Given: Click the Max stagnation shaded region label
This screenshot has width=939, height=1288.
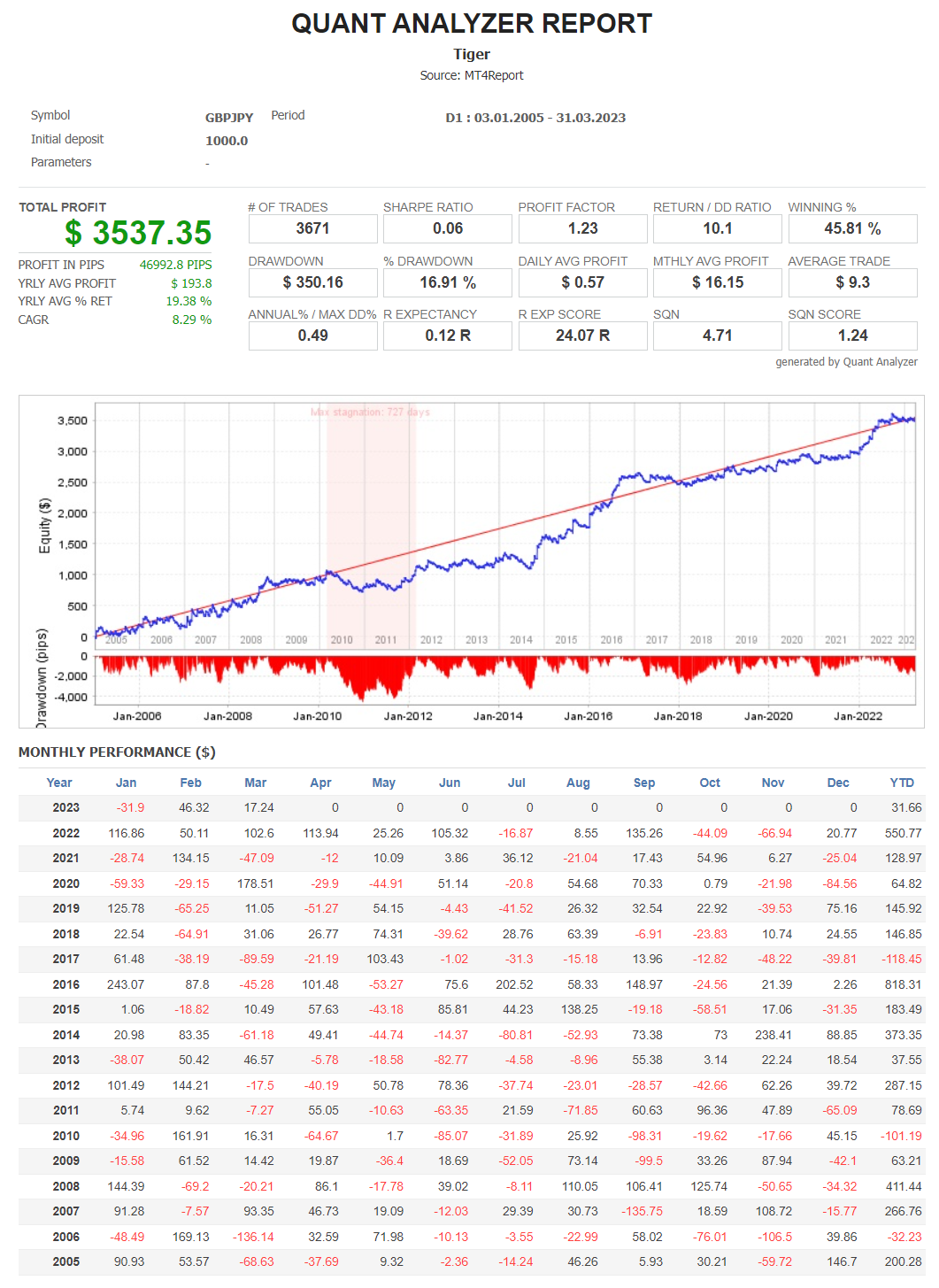Looking at the screenshot, I should [370, 413].
